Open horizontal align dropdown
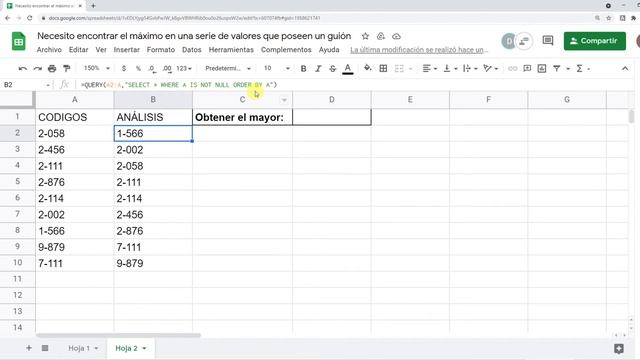 point(429,69)
